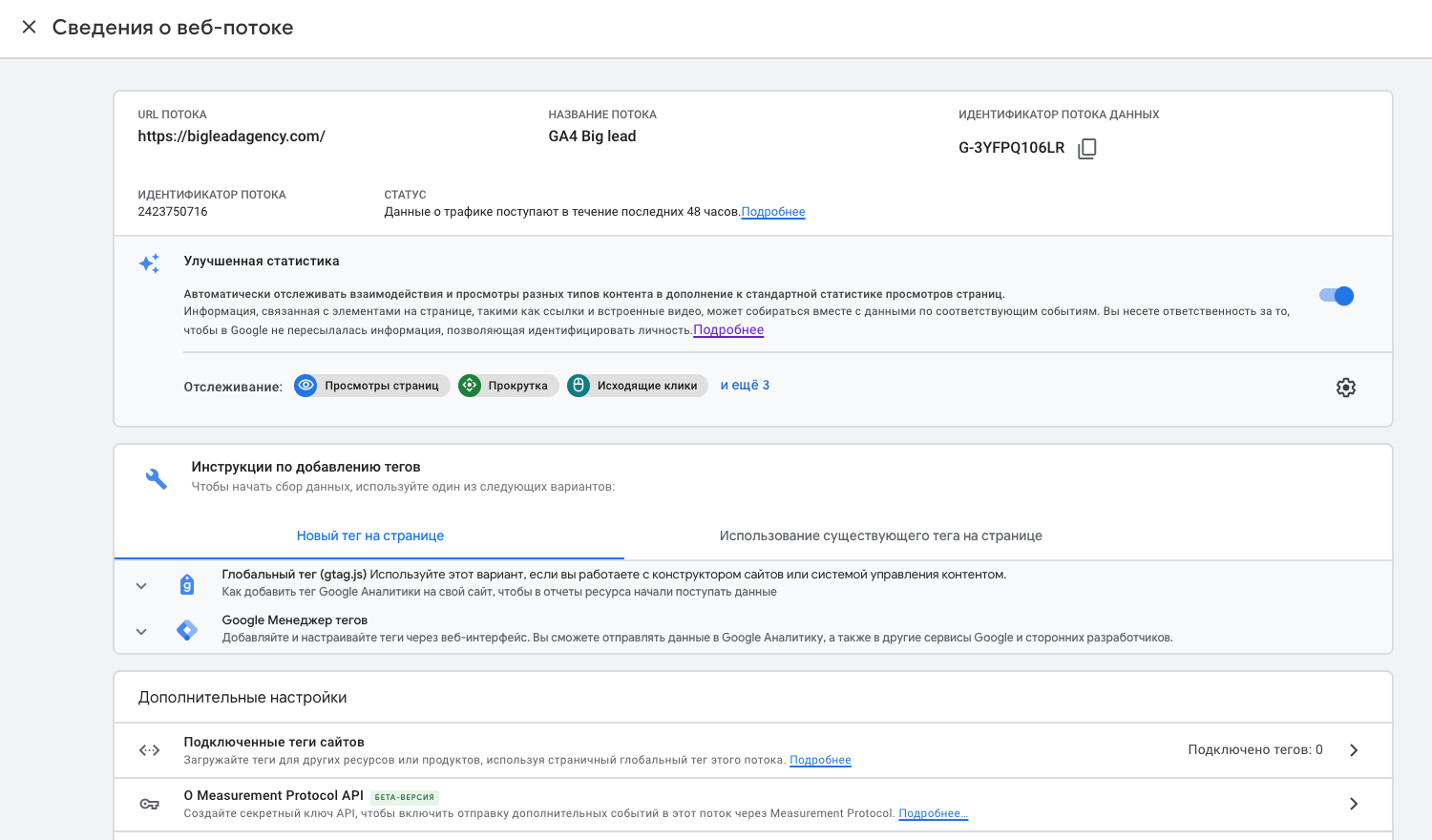Viewport: 1432px width, 840px height.
Task: Open Подключенные теги сайтов arrow
Action: point(1353,750)
